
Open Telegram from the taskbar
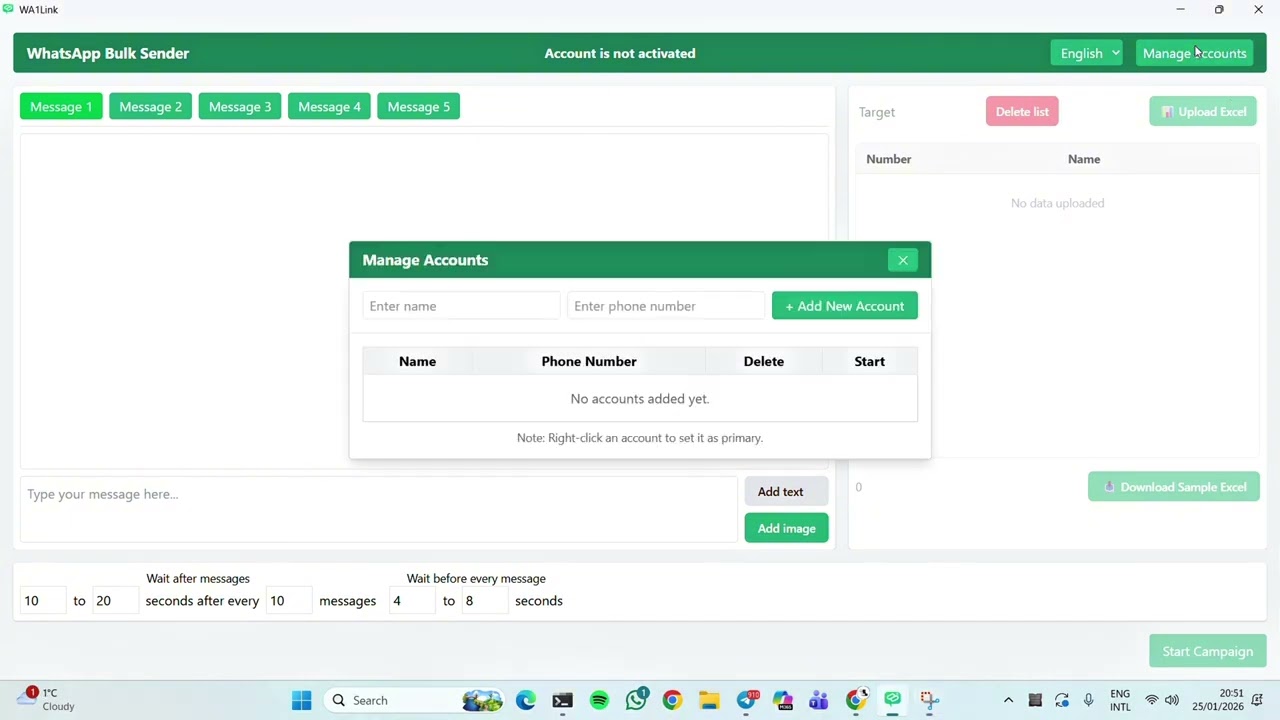click(746, 700)
